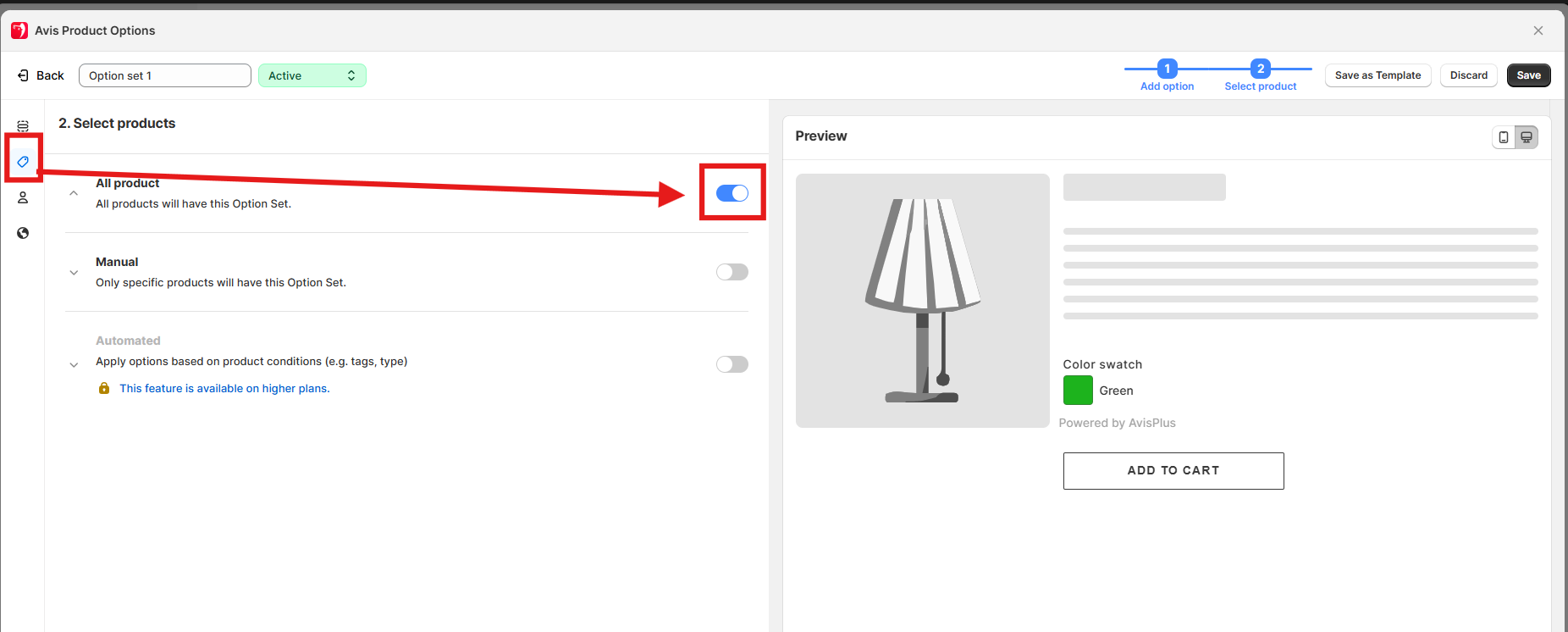Collapse the All product section chevron

coord(74,193)
